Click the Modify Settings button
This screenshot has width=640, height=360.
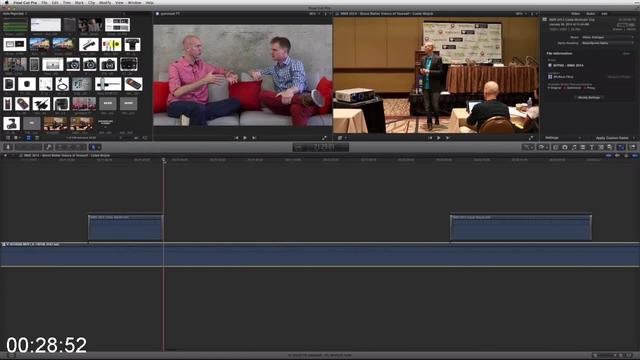(x=589, y=98)
